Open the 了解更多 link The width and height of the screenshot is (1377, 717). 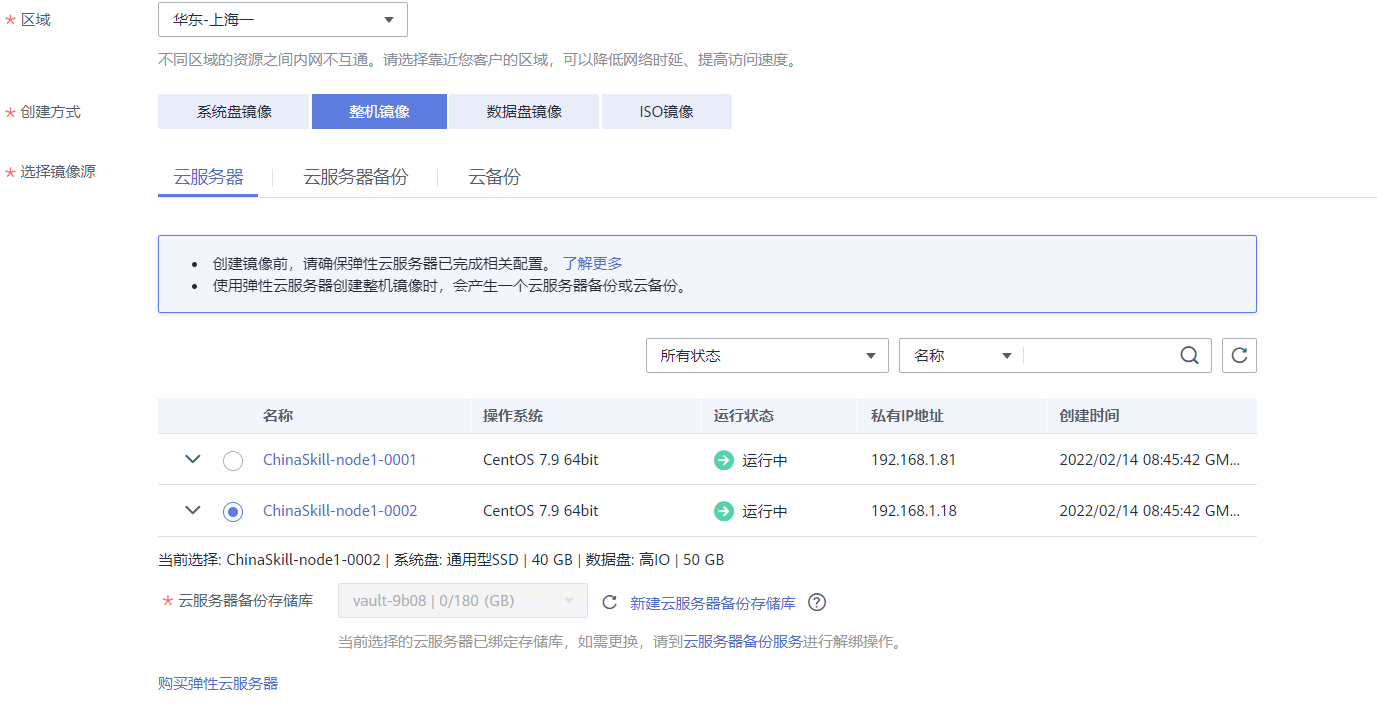pos(592,263)
